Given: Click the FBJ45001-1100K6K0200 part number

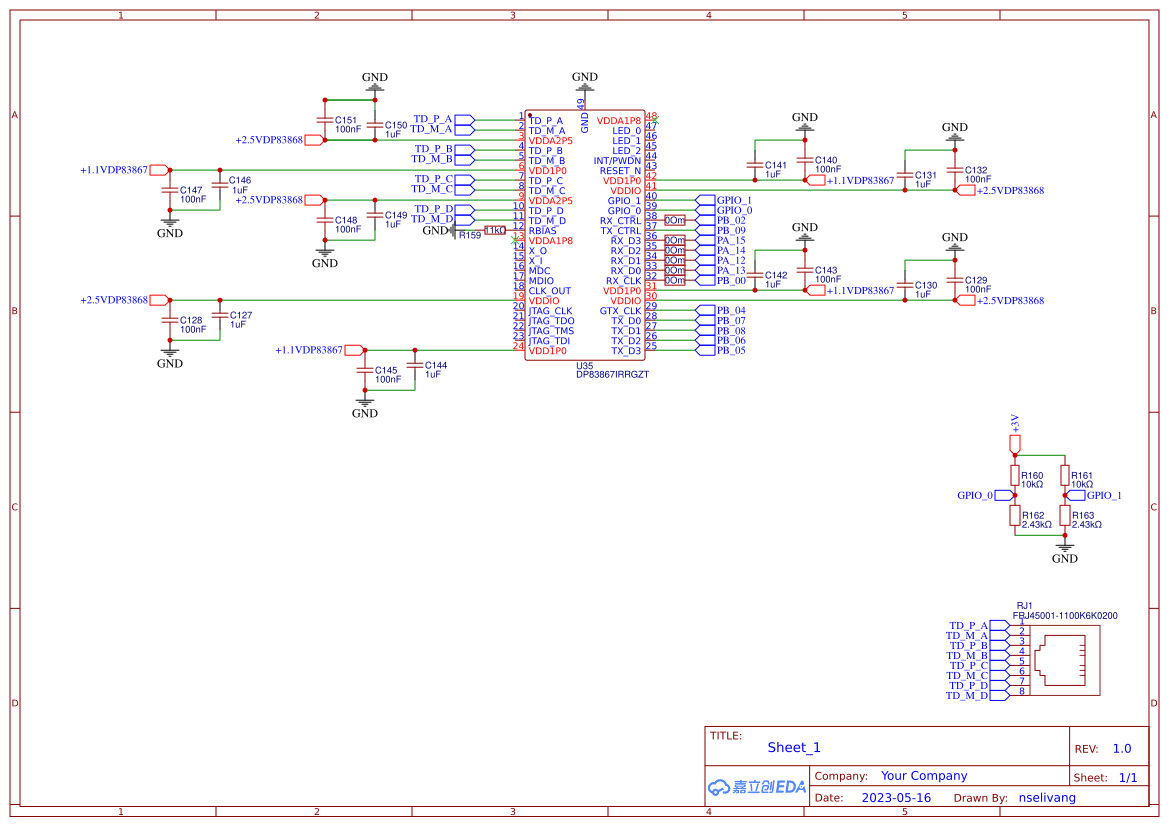Looking at the screenshot, I should 1065,615.
